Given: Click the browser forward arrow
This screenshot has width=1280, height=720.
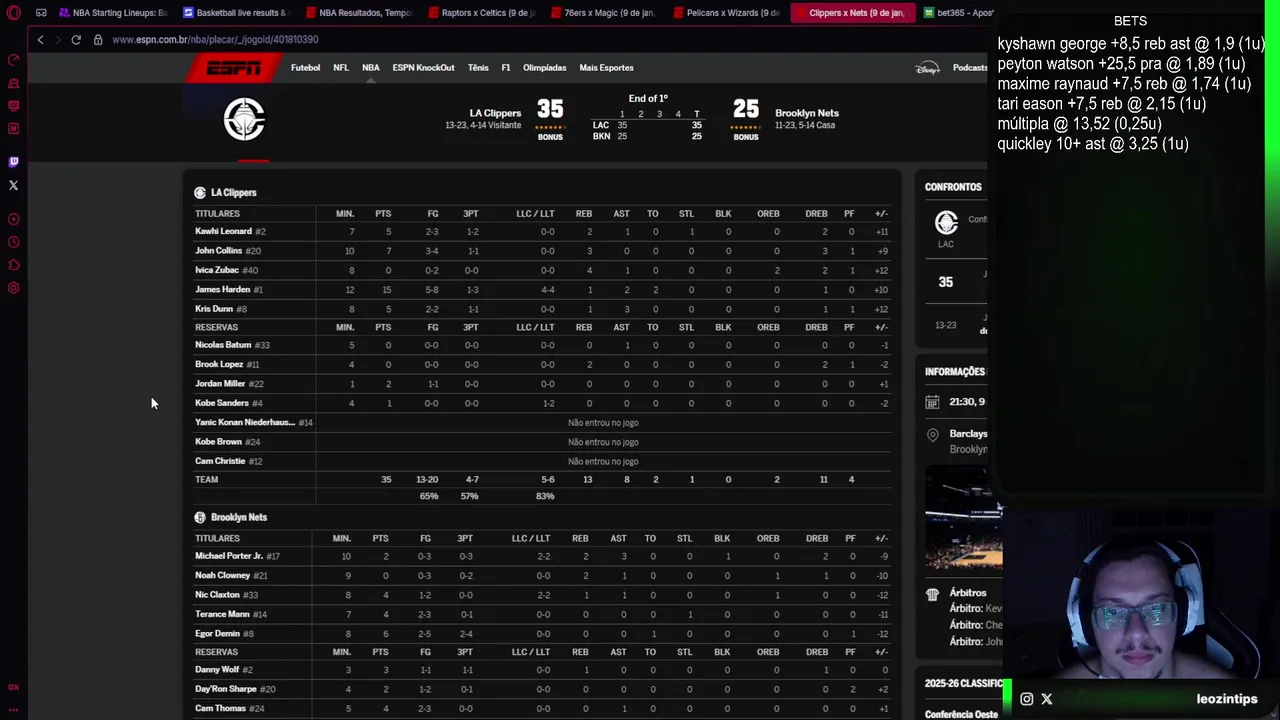Looking at the screenshot, I should pyautogui.click(x=57, y=40).
